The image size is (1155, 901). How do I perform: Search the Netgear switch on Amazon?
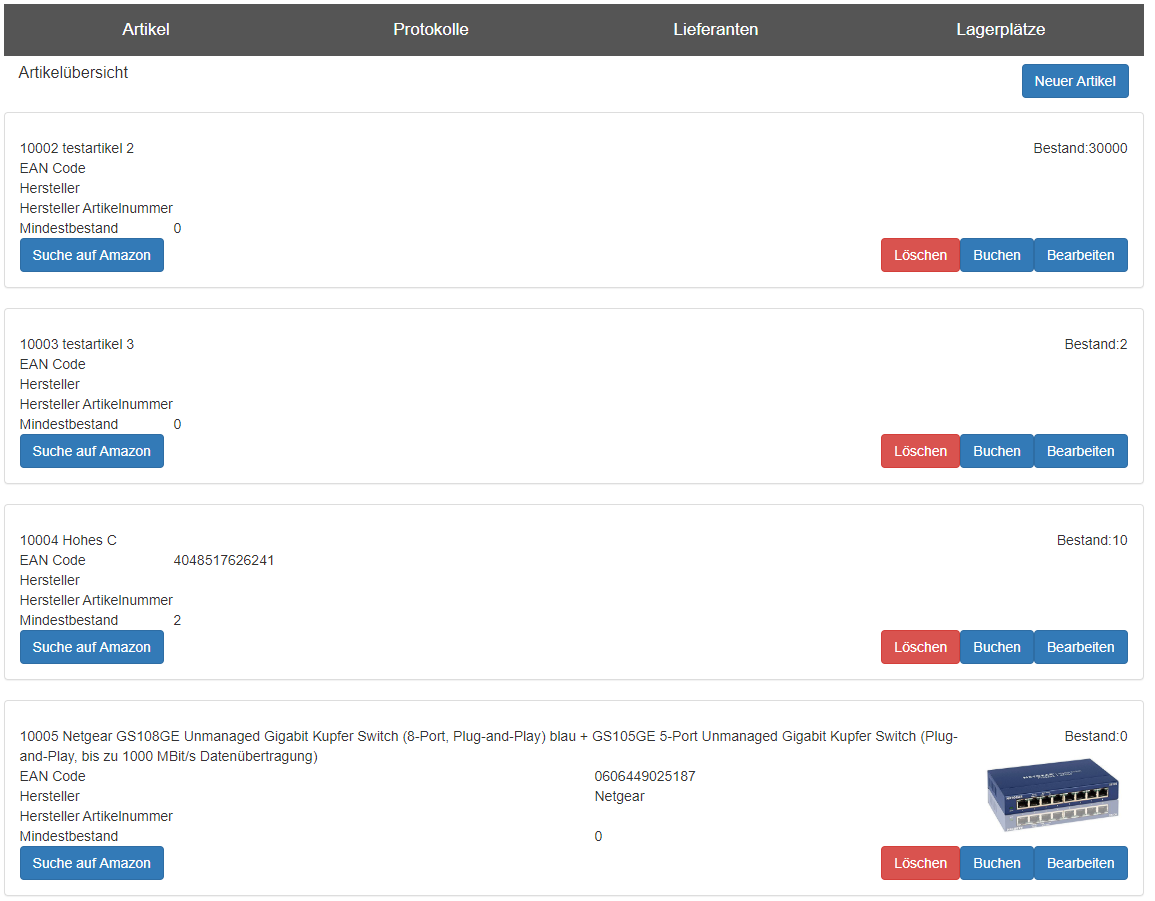click(x=92, y=863)
